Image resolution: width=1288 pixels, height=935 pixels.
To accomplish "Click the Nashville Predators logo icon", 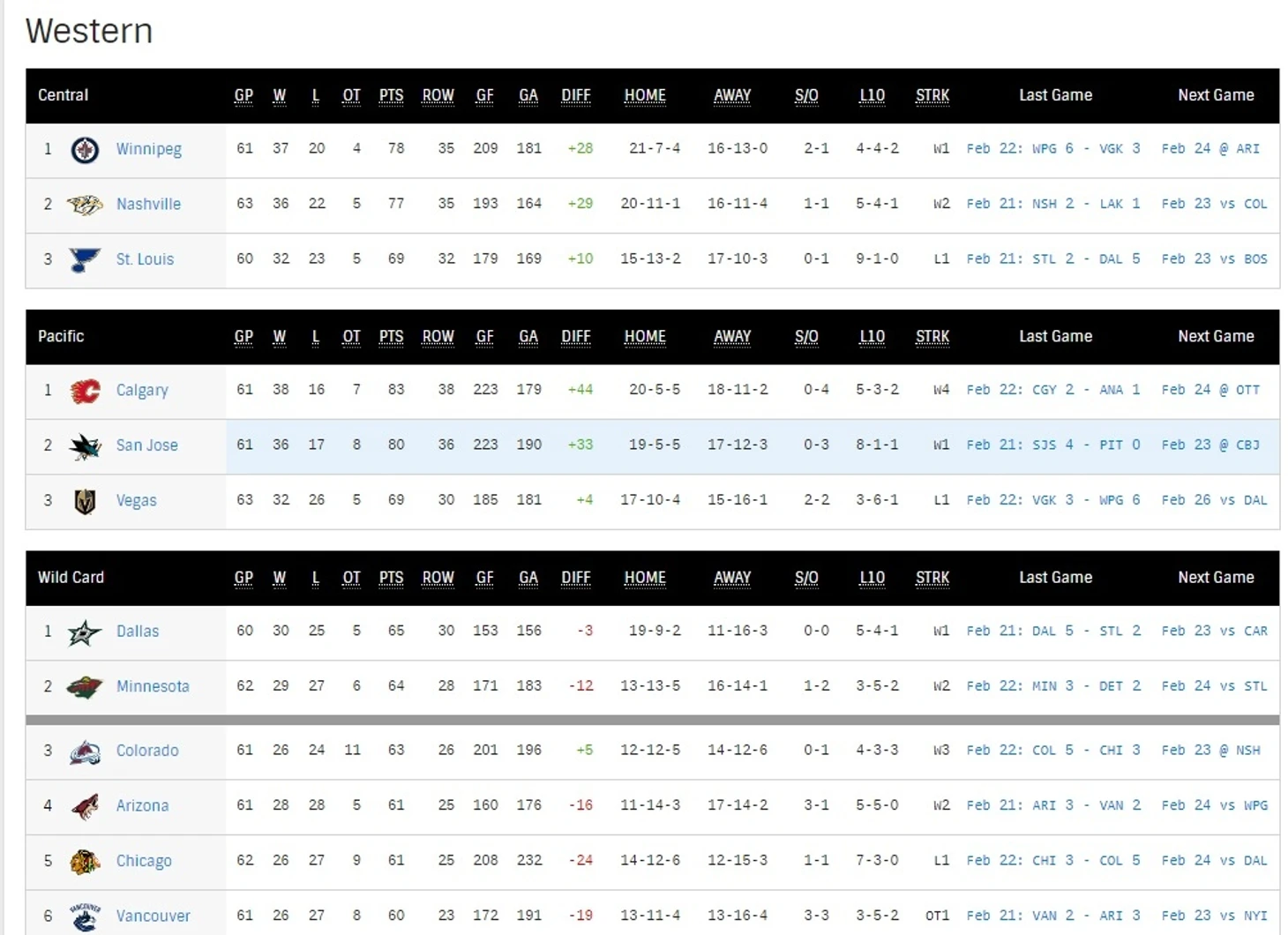I will coord(85,205).
